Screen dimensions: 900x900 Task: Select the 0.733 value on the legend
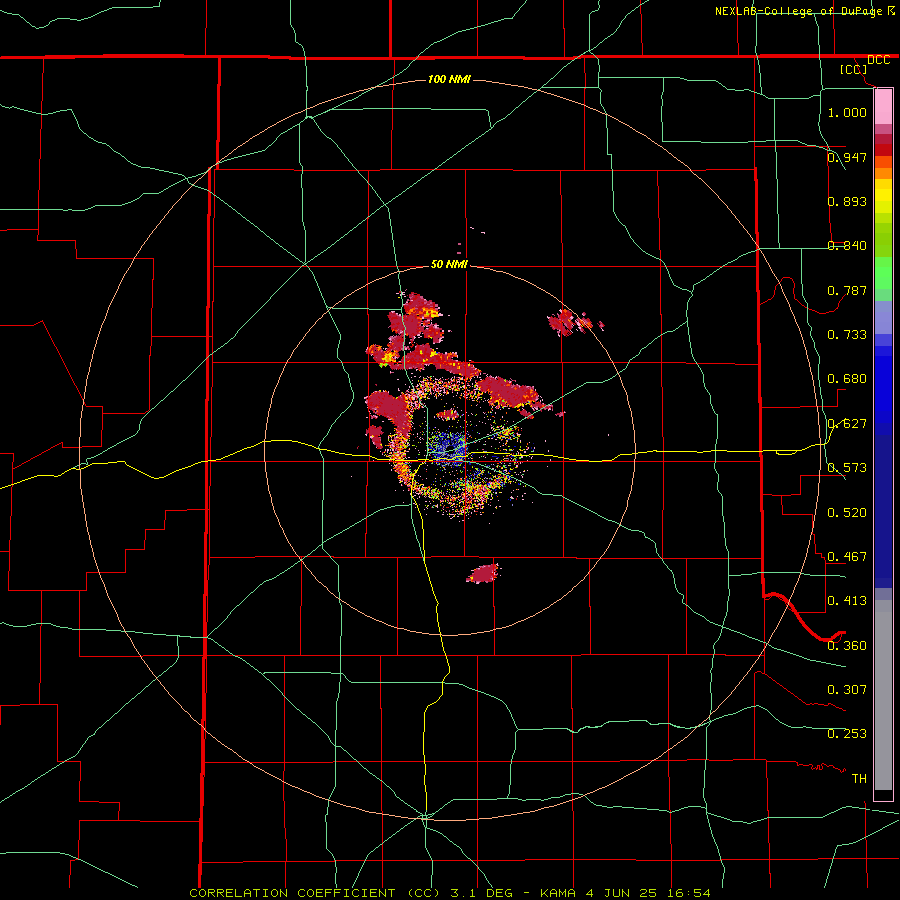click(x=847, y=335)
